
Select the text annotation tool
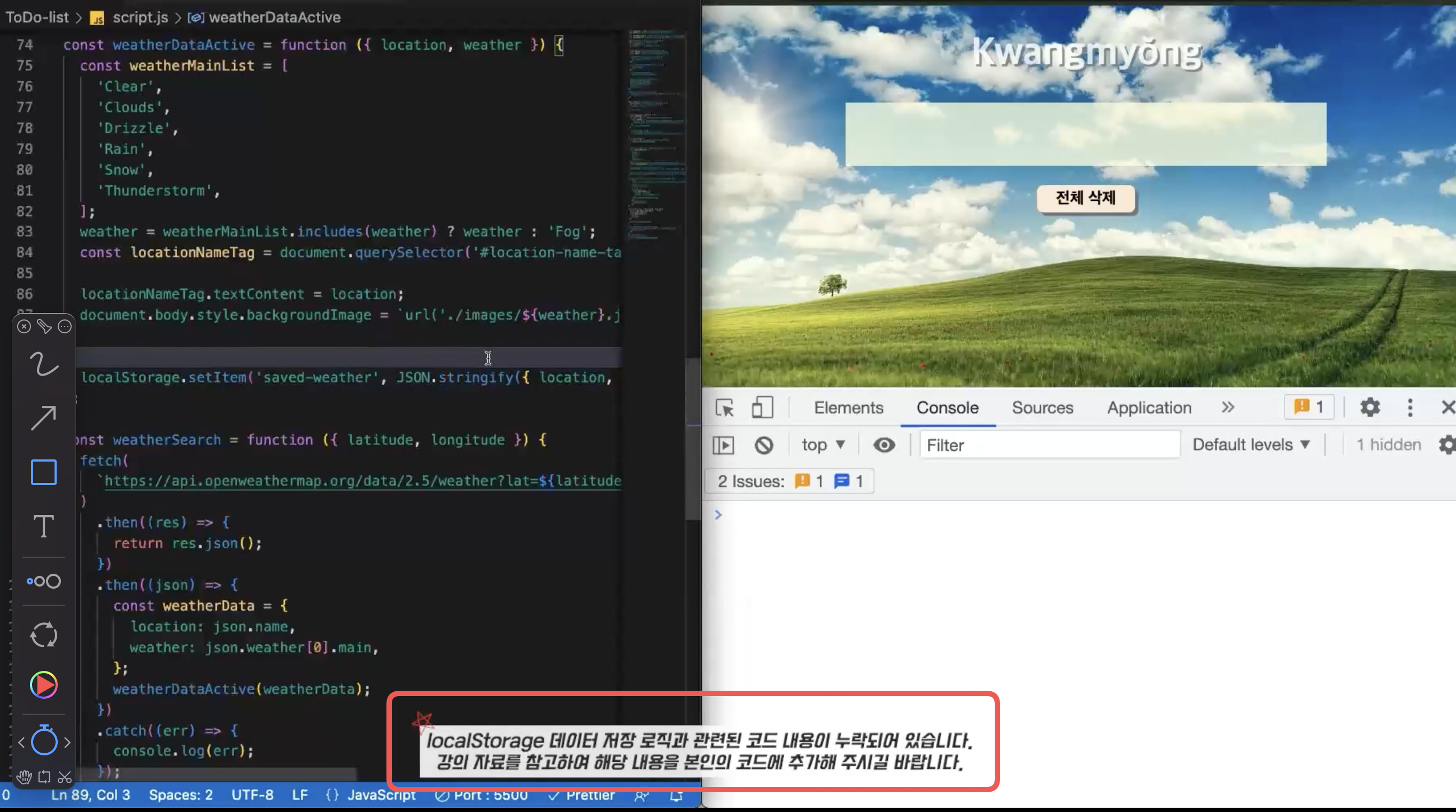(43, 526)
